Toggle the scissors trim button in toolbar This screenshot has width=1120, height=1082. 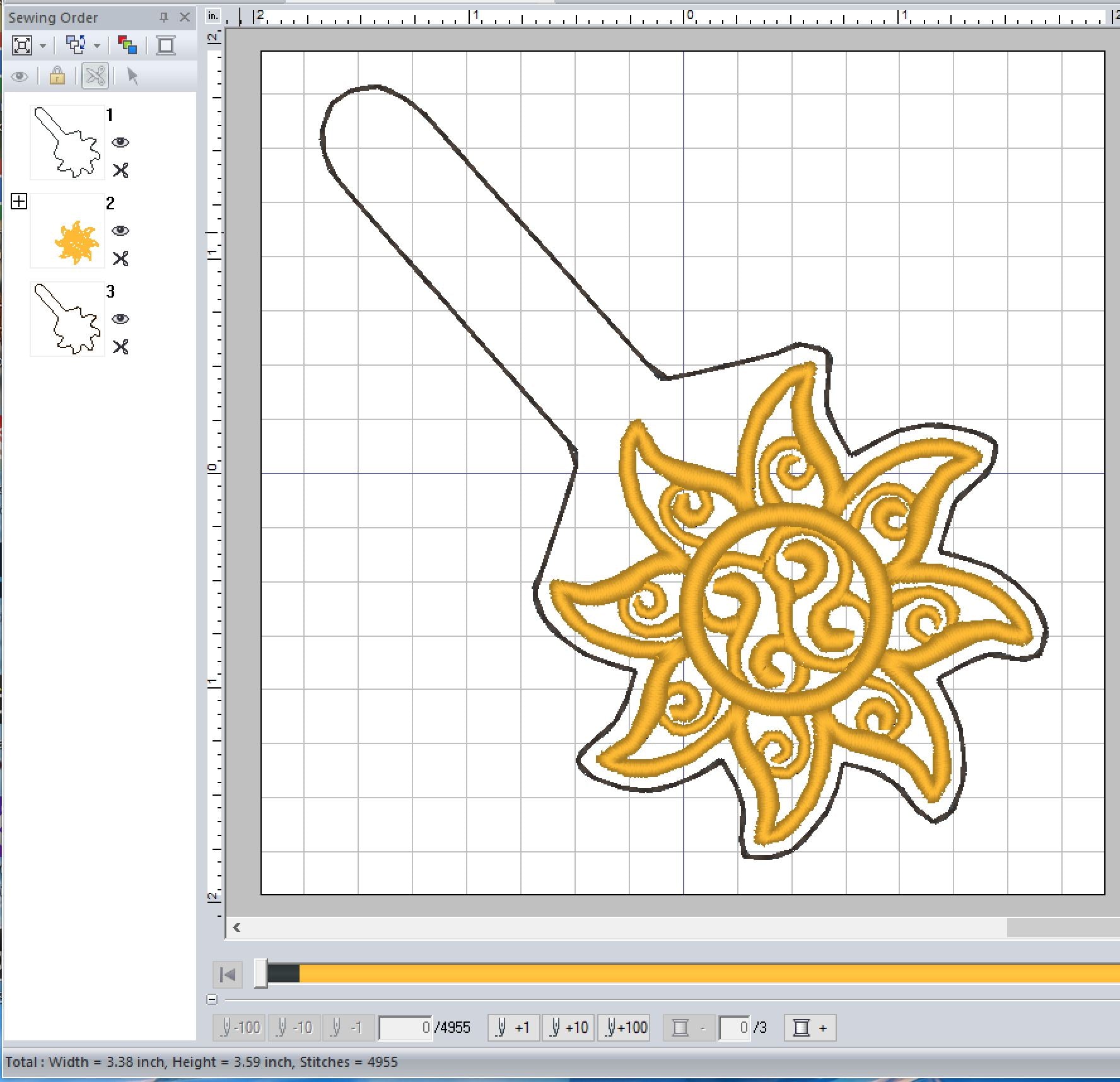[x=95, y=76]
